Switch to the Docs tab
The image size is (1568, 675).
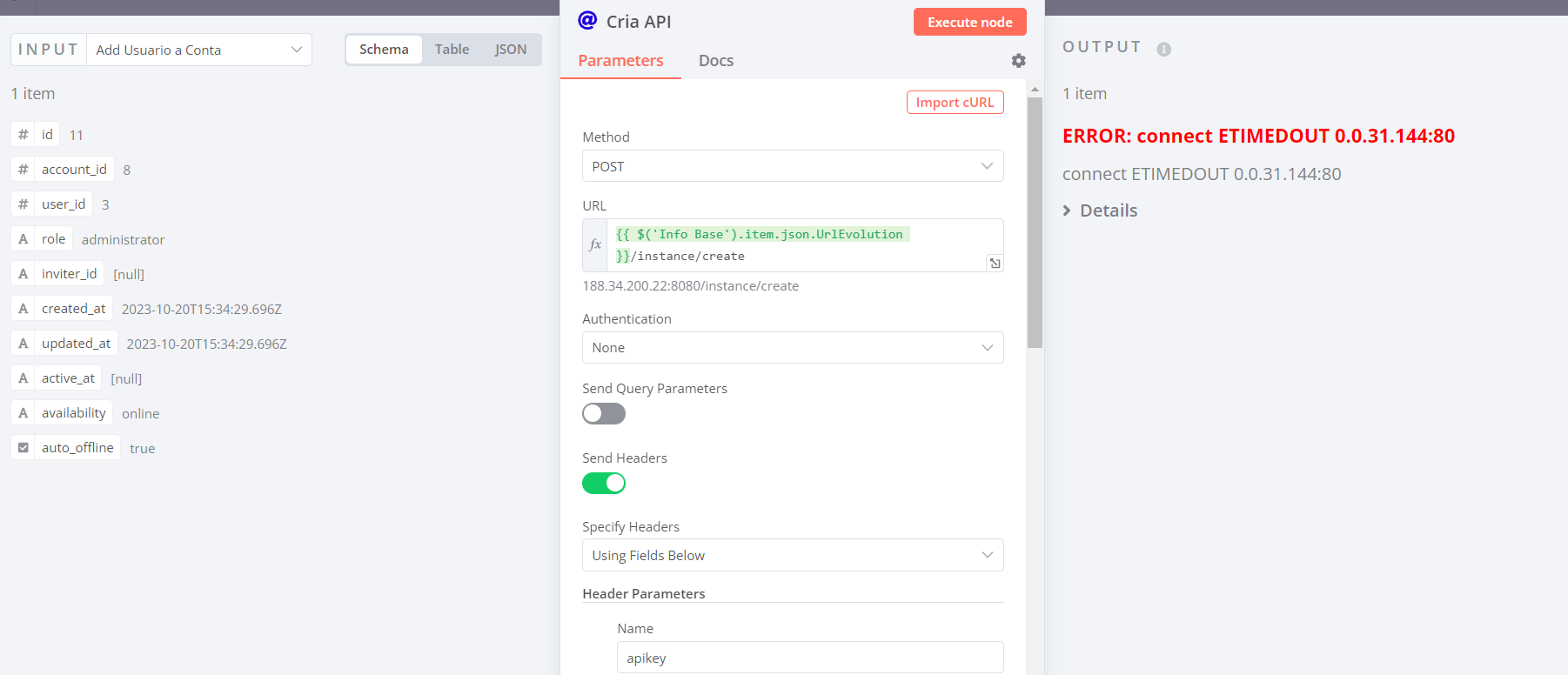(715, 61)
